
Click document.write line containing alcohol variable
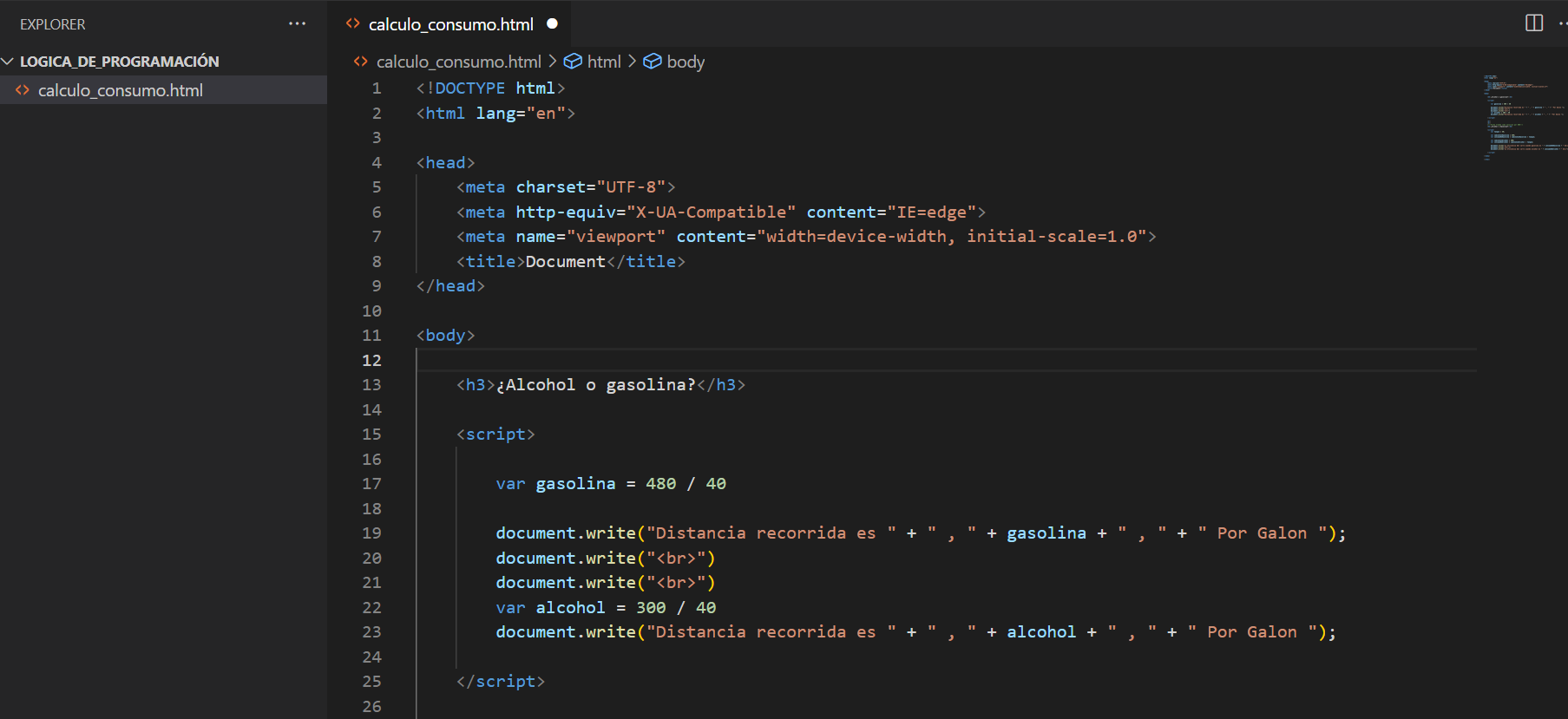coord(916,632)
